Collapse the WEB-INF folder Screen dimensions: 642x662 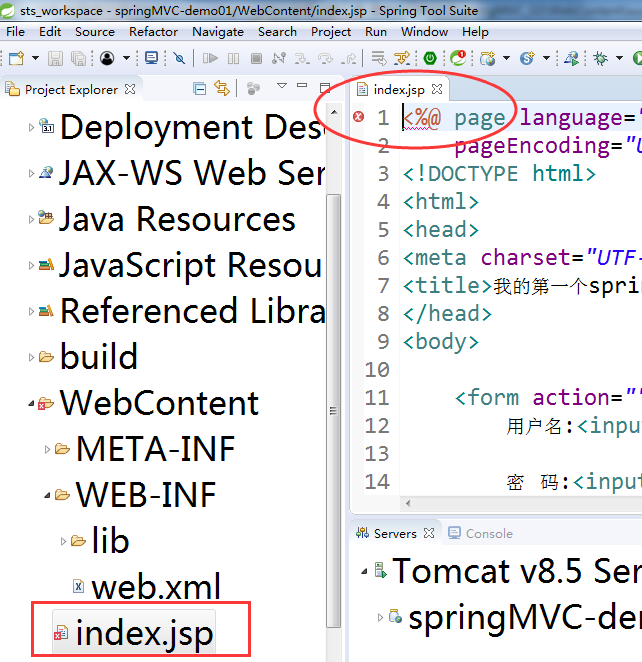(47, 495)
